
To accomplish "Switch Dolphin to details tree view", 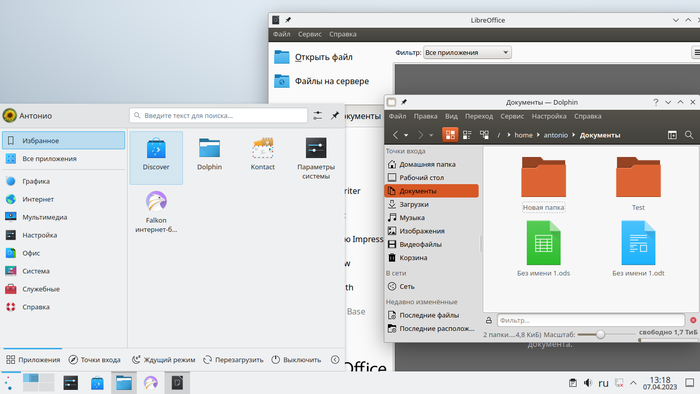I will 484,135.
